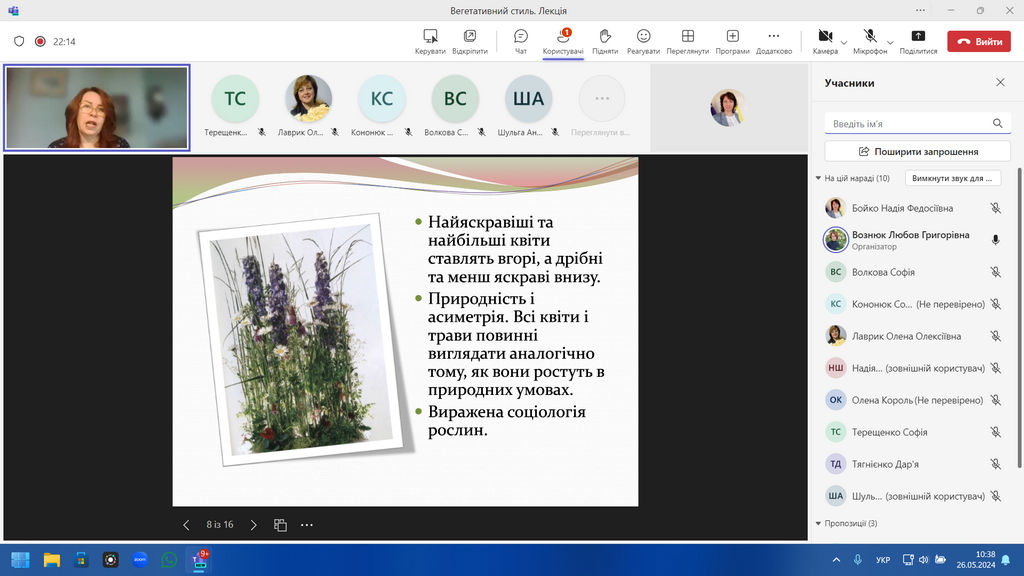Click the Pop out (Відкріпити) icon
The image size is (1024, 576).
point(469,37)
